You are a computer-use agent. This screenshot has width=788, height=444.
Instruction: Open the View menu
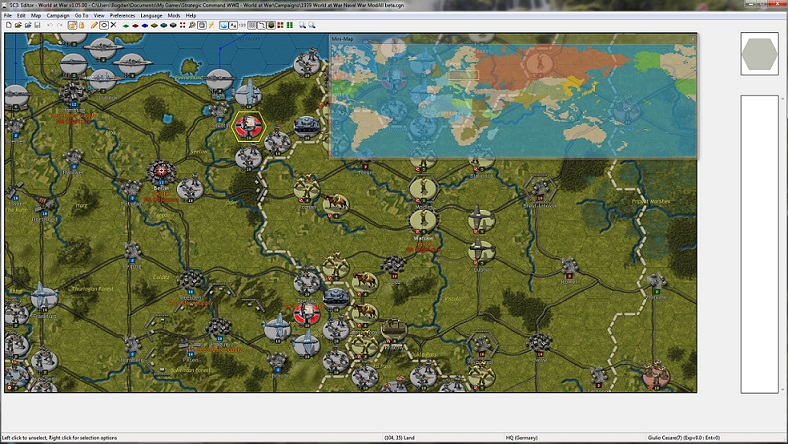coord(99,16)
